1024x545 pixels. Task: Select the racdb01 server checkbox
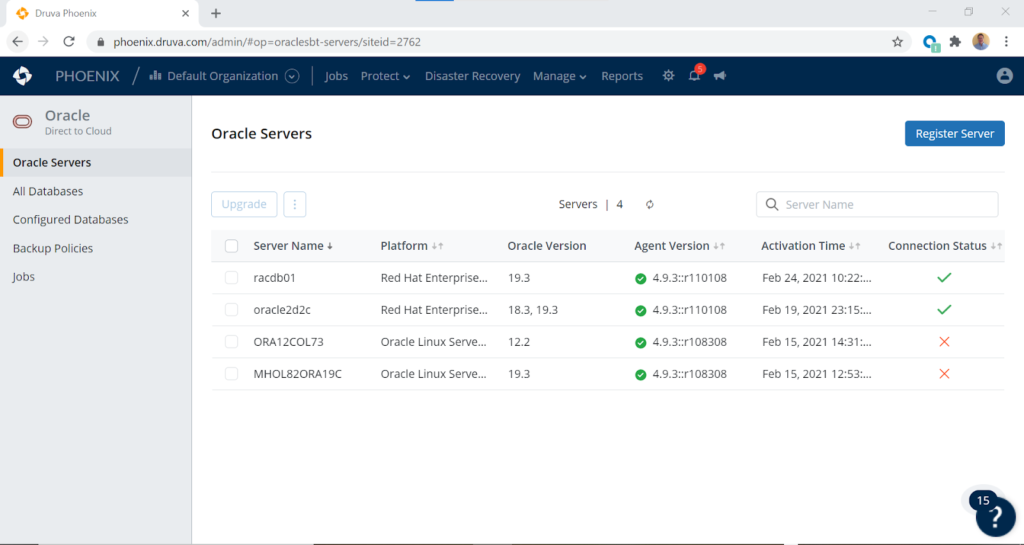[x=232, y=278]
